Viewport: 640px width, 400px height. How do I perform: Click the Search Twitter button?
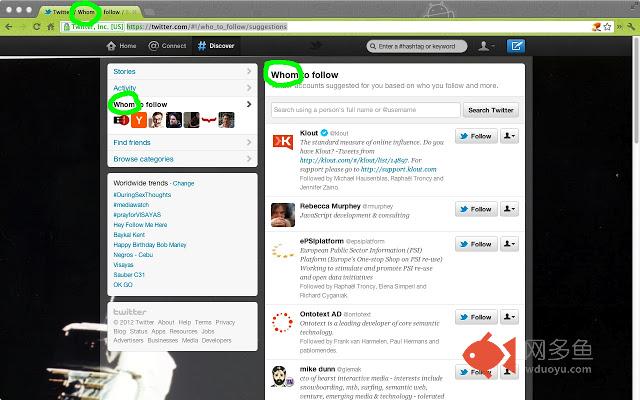click(x=491, y=110)
